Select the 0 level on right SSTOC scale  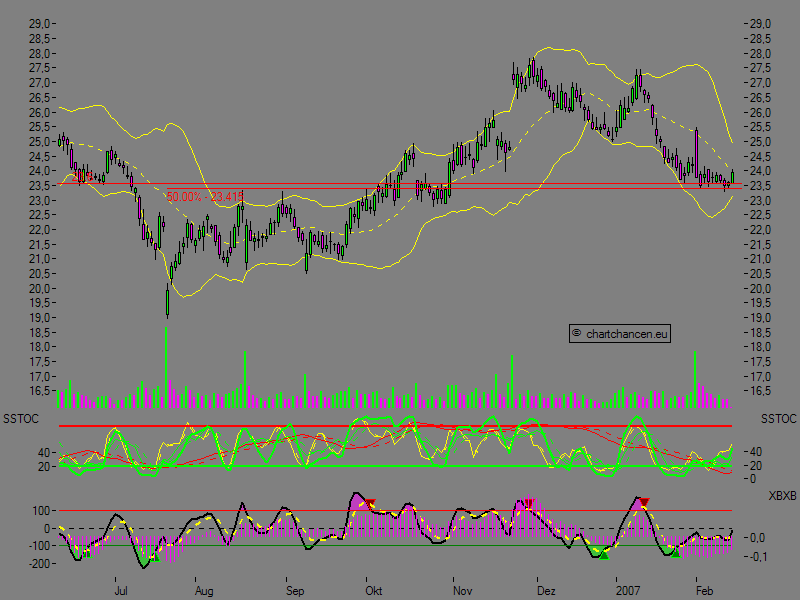pyautogui.click(x=753, y=479)
